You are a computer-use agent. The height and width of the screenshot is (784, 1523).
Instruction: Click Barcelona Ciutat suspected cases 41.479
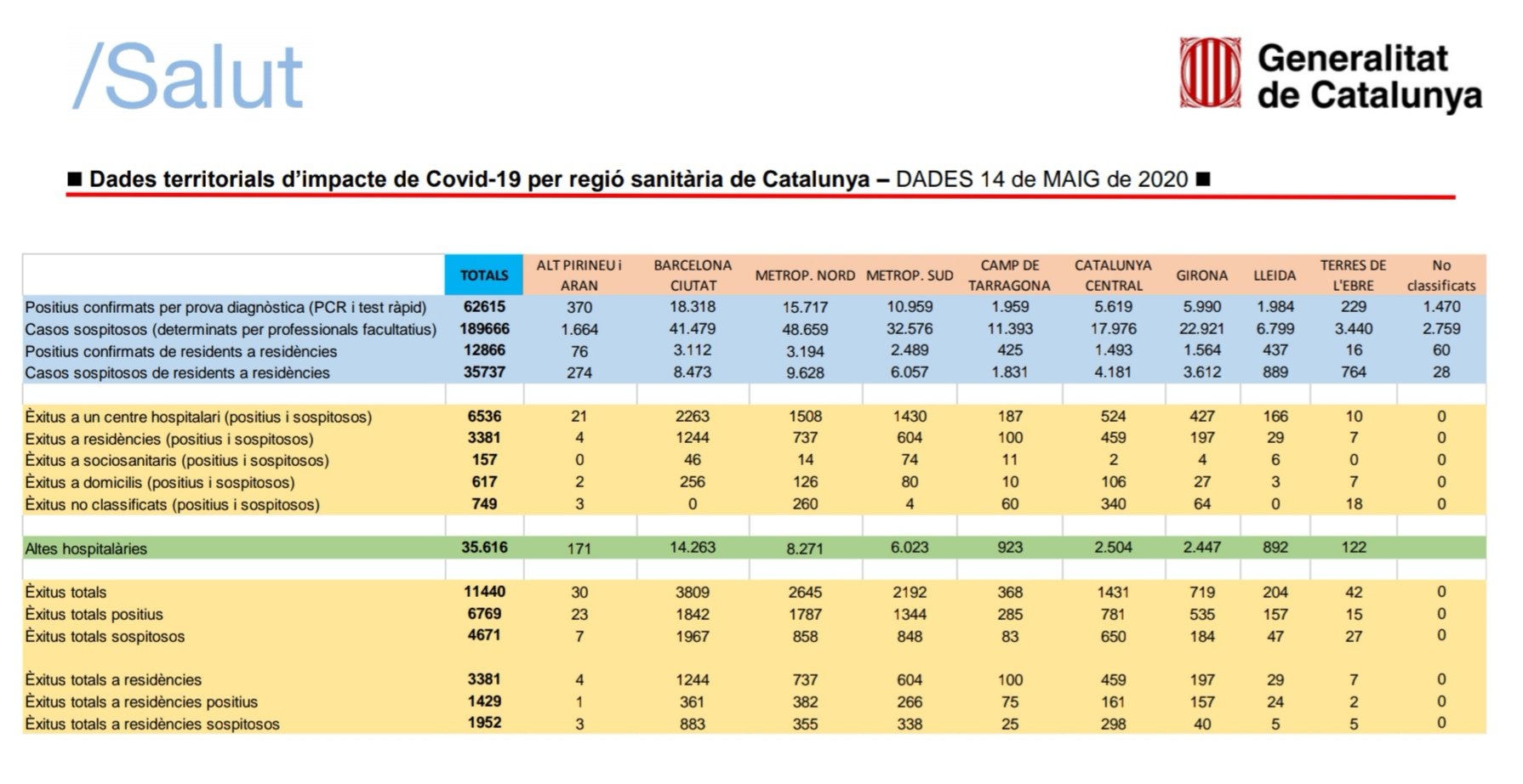693,328
